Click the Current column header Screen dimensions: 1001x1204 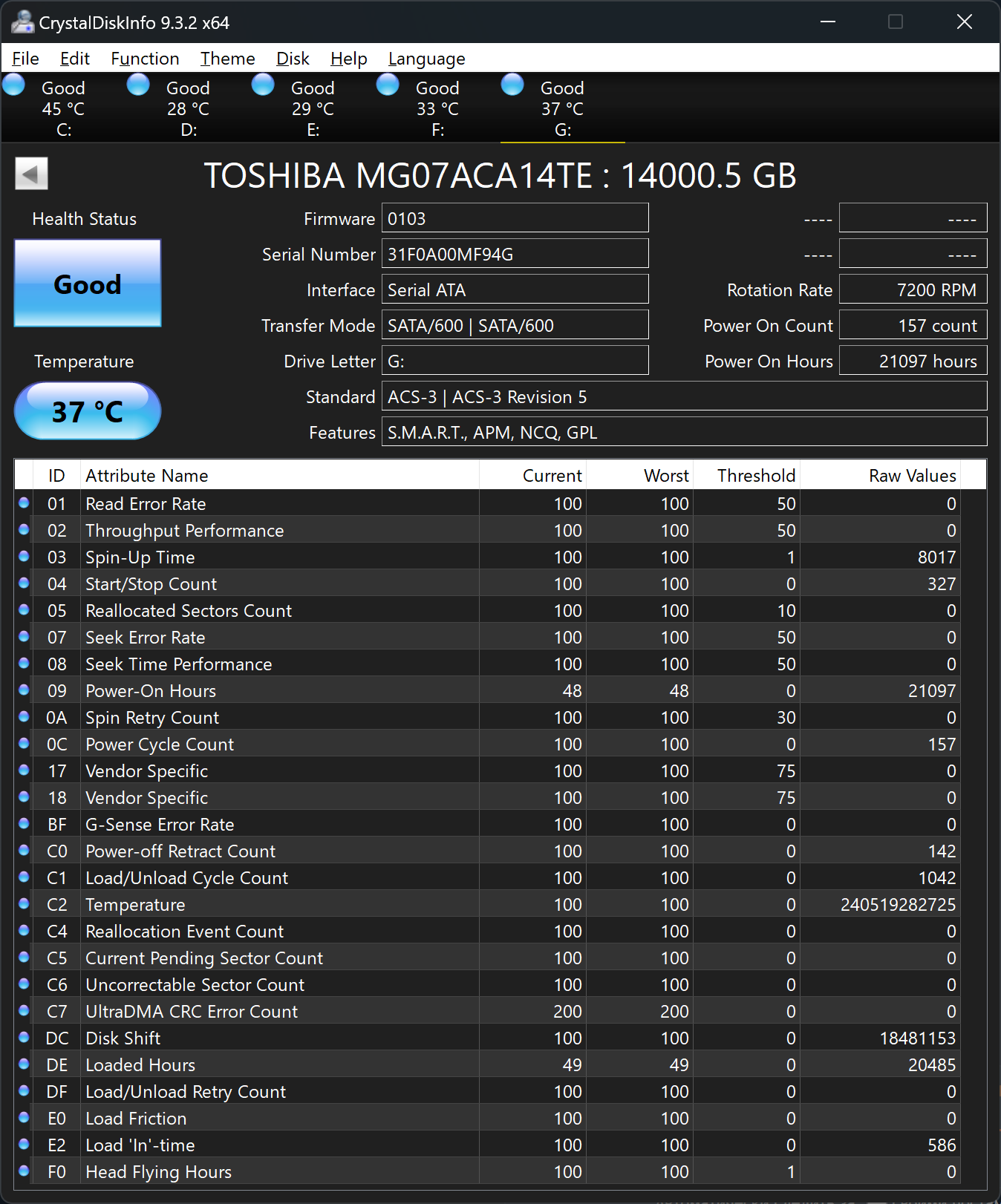pos(533,475)
